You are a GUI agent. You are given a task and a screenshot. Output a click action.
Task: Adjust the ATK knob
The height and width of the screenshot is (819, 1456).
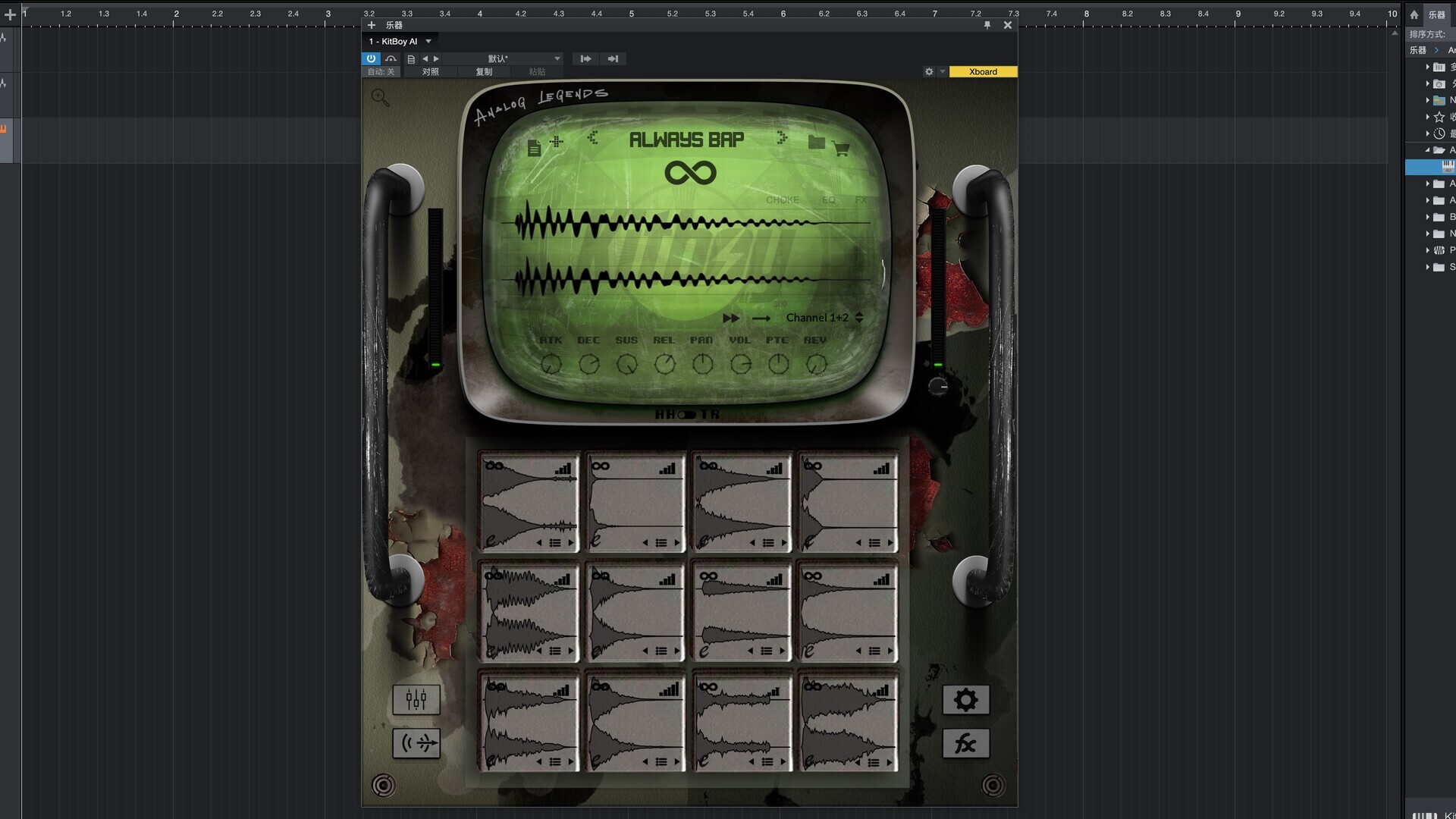pos(551,365)
